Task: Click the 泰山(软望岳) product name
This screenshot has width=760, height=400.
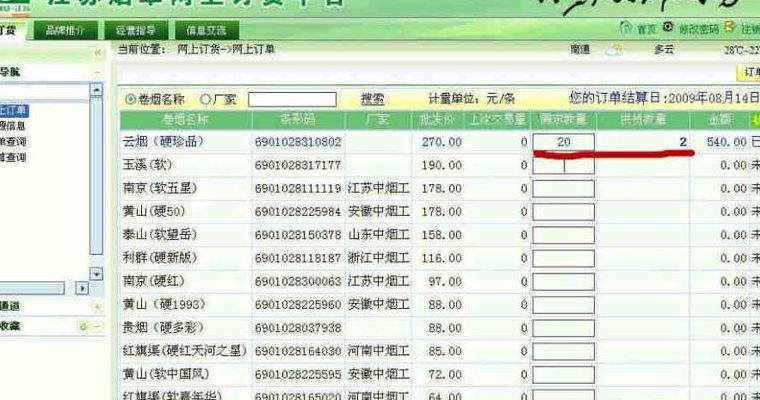Action: pyautogui.click(x=159, y=235)
